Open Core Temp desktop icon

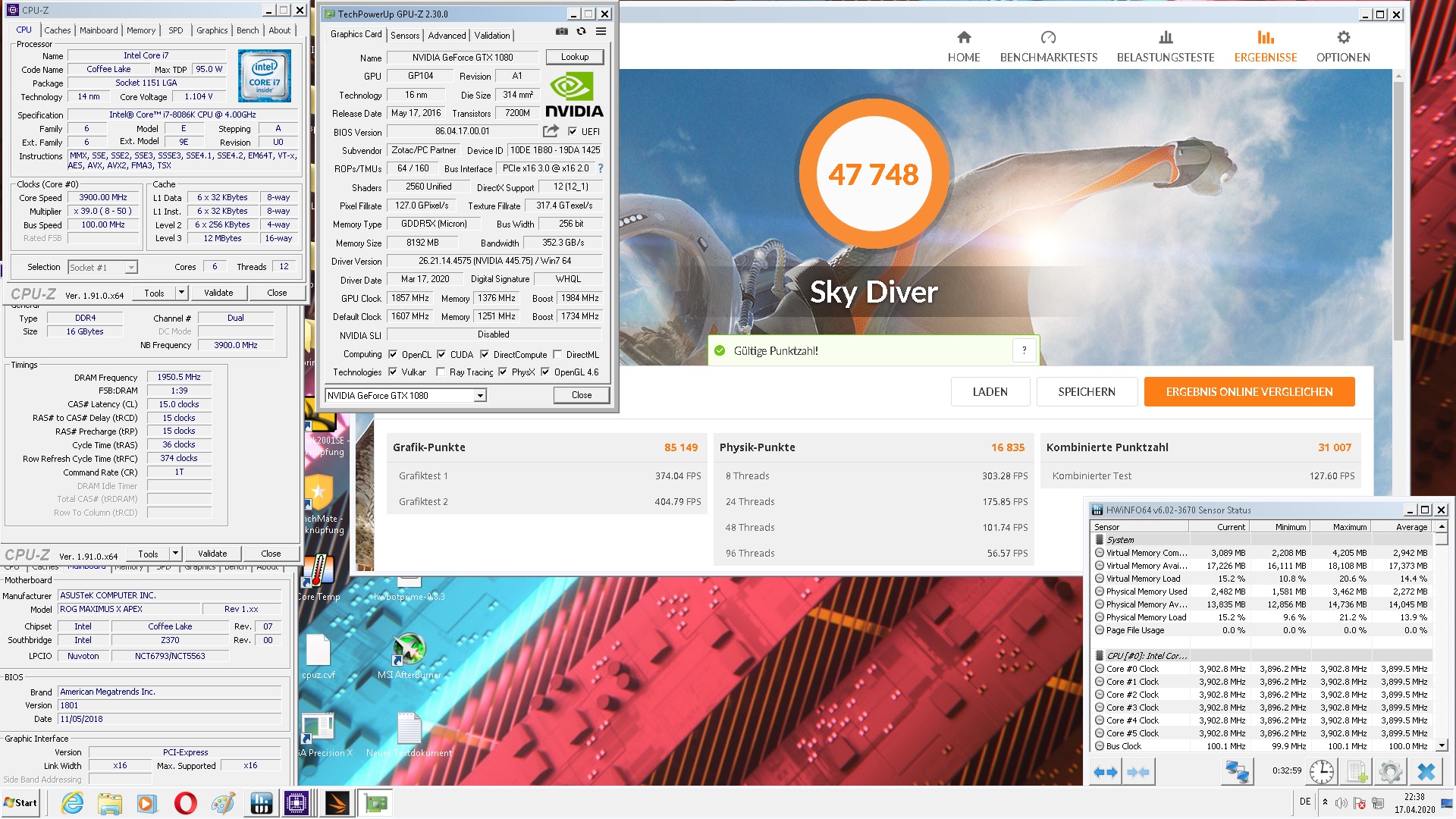coord(318,578)
